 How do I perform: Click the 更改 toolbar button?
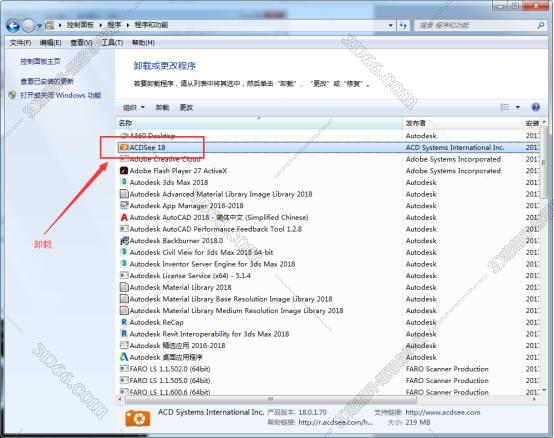[186, 107]
